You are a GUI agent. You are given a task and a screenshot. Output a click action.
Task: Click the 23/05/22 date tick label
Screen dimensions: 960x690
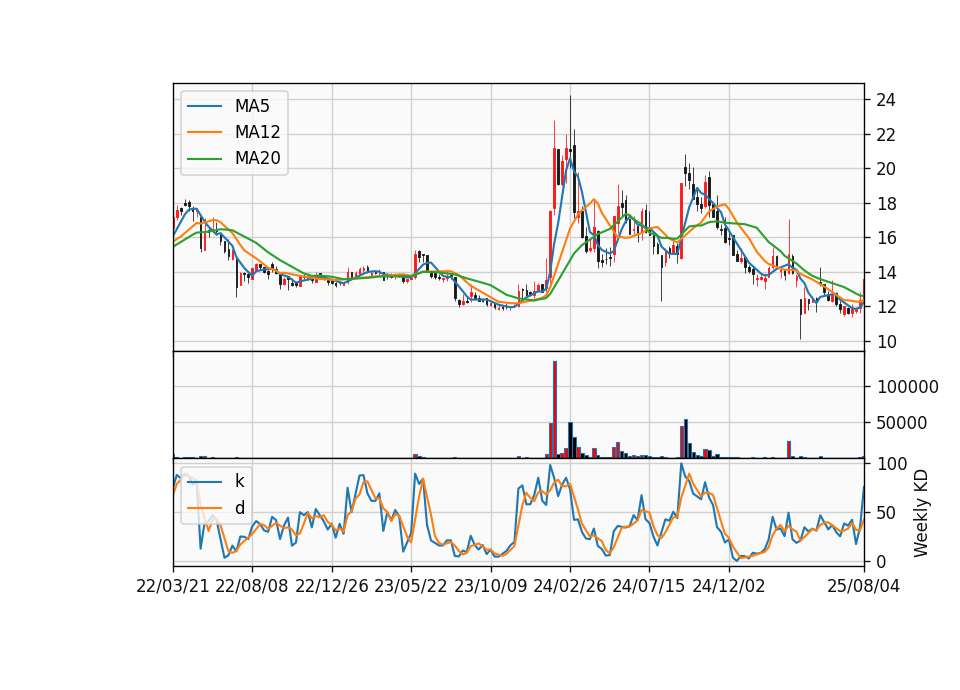click(411, 587)
